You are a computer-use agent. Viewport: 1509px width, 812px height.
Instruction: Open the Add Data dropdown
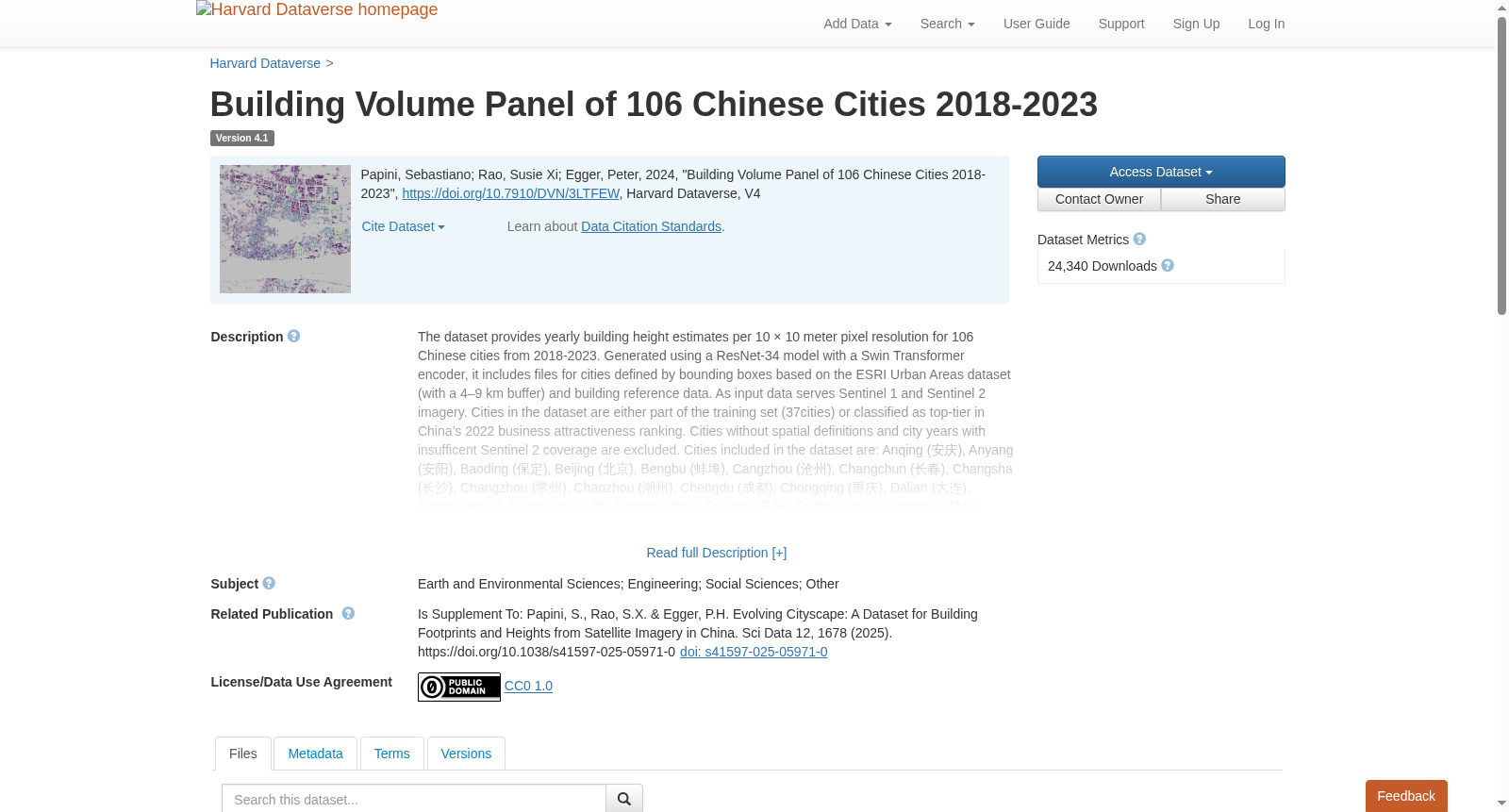point(857,24)
